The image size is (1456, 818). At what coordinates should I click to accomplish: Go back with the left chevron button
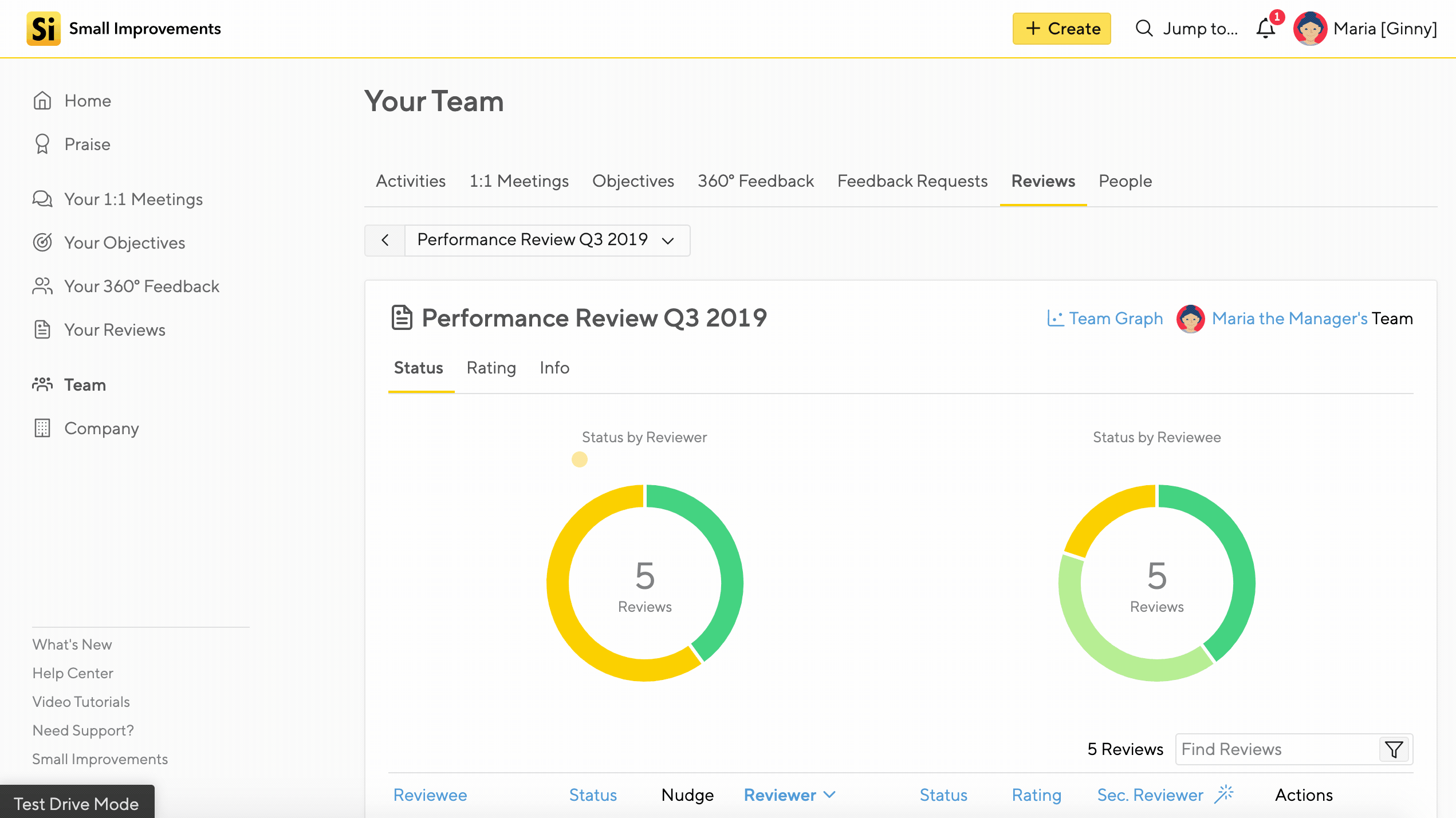(x=385, y=240)
